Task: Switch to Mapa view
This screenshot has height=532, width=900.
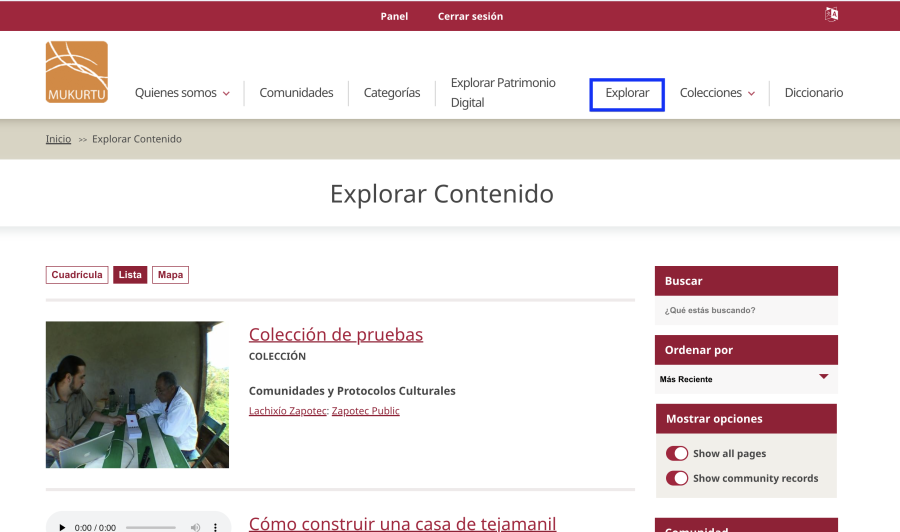Action: [x=170, y=275]
